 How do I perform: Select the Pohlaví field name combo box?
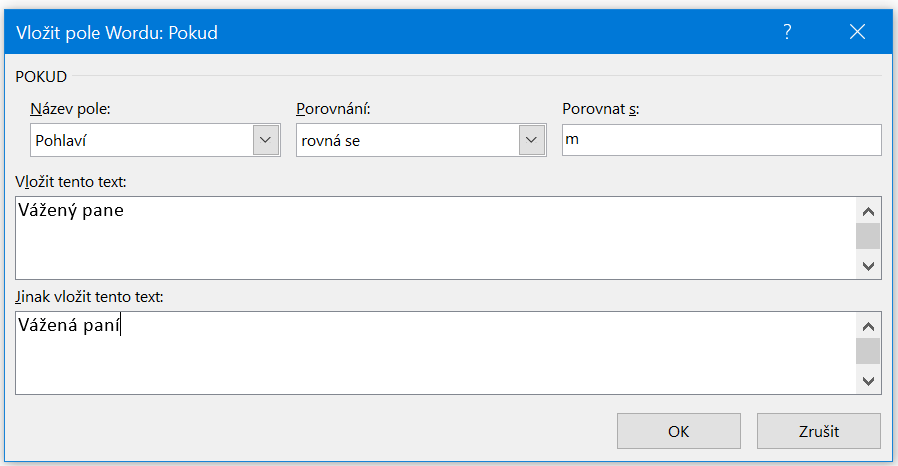(x=140, y=140)
